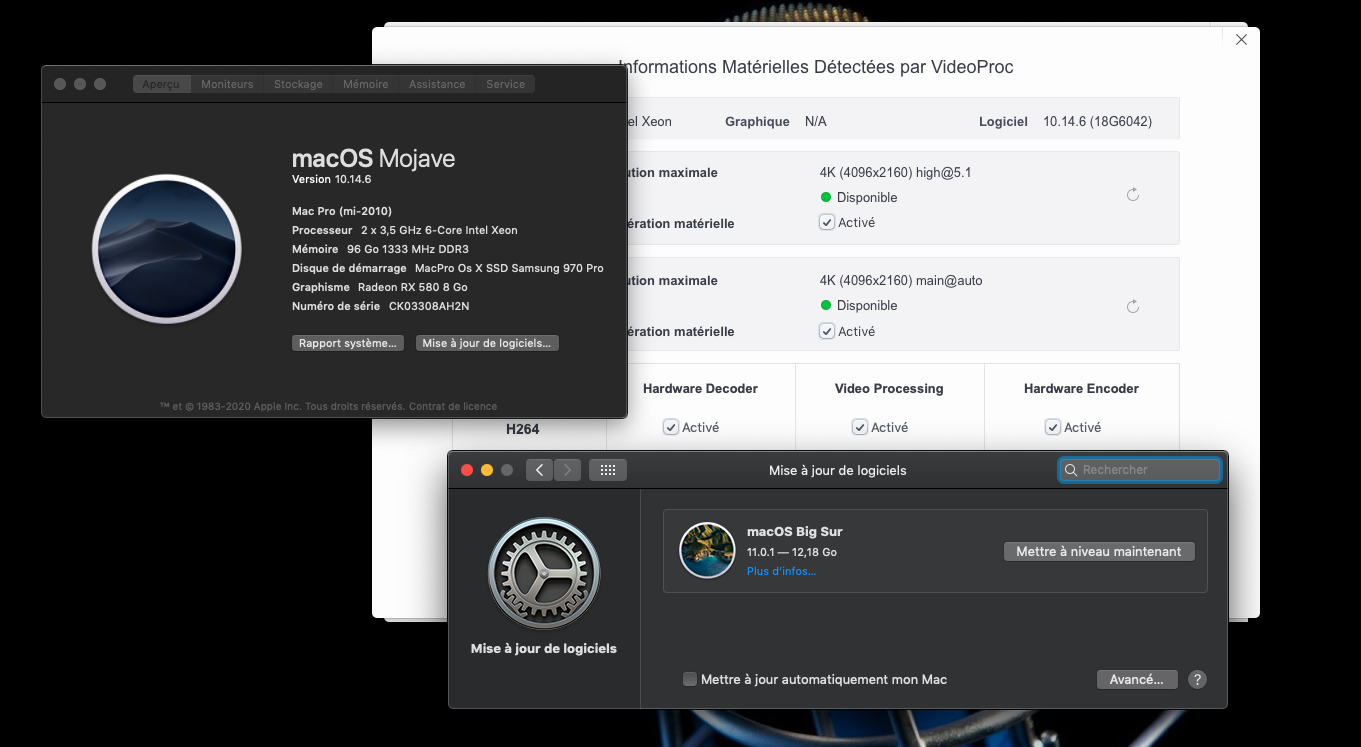Click the Video Processing column header
1361x747 pixels.
coord(889,388)
